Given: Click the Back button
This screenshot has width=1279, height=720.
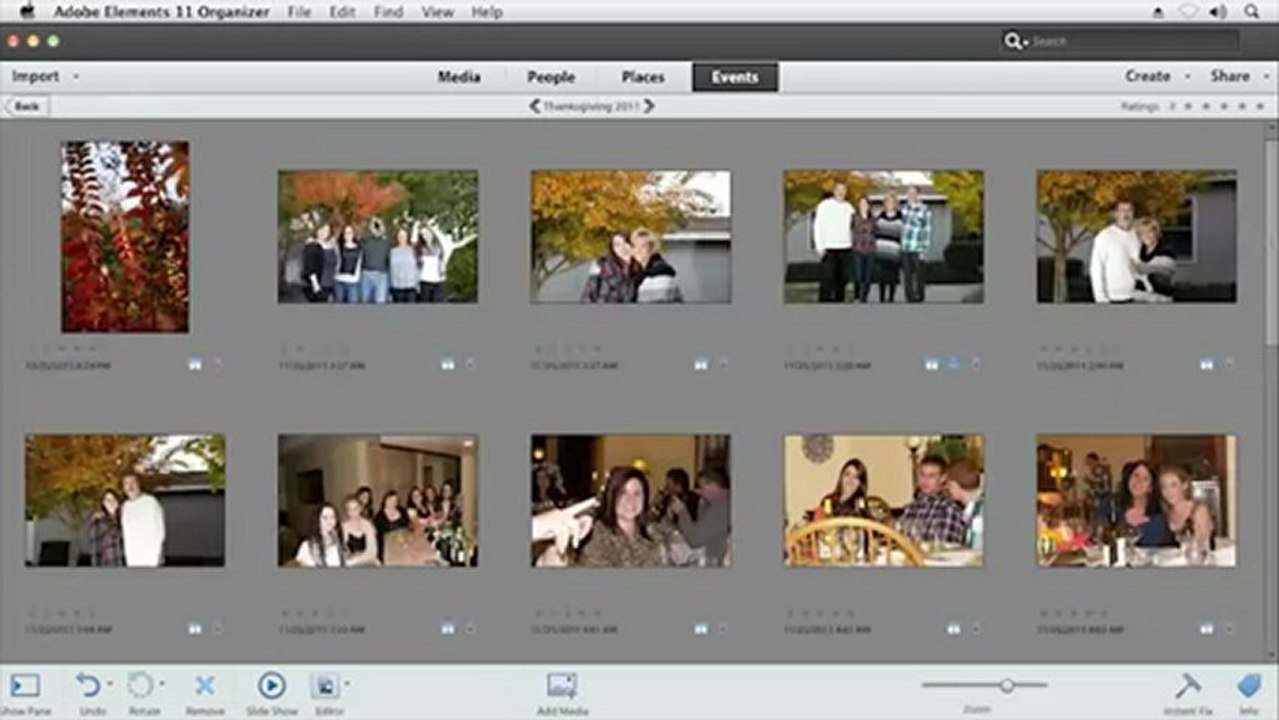Looking at the screenshot, I should (27, 106).
